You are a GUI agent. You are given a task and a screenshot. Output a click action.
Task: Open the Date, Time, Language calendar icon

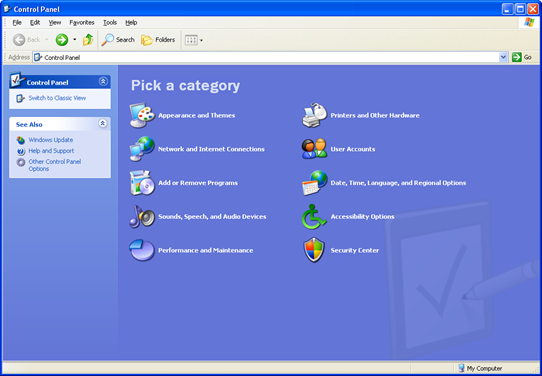(x=315, y=183)
